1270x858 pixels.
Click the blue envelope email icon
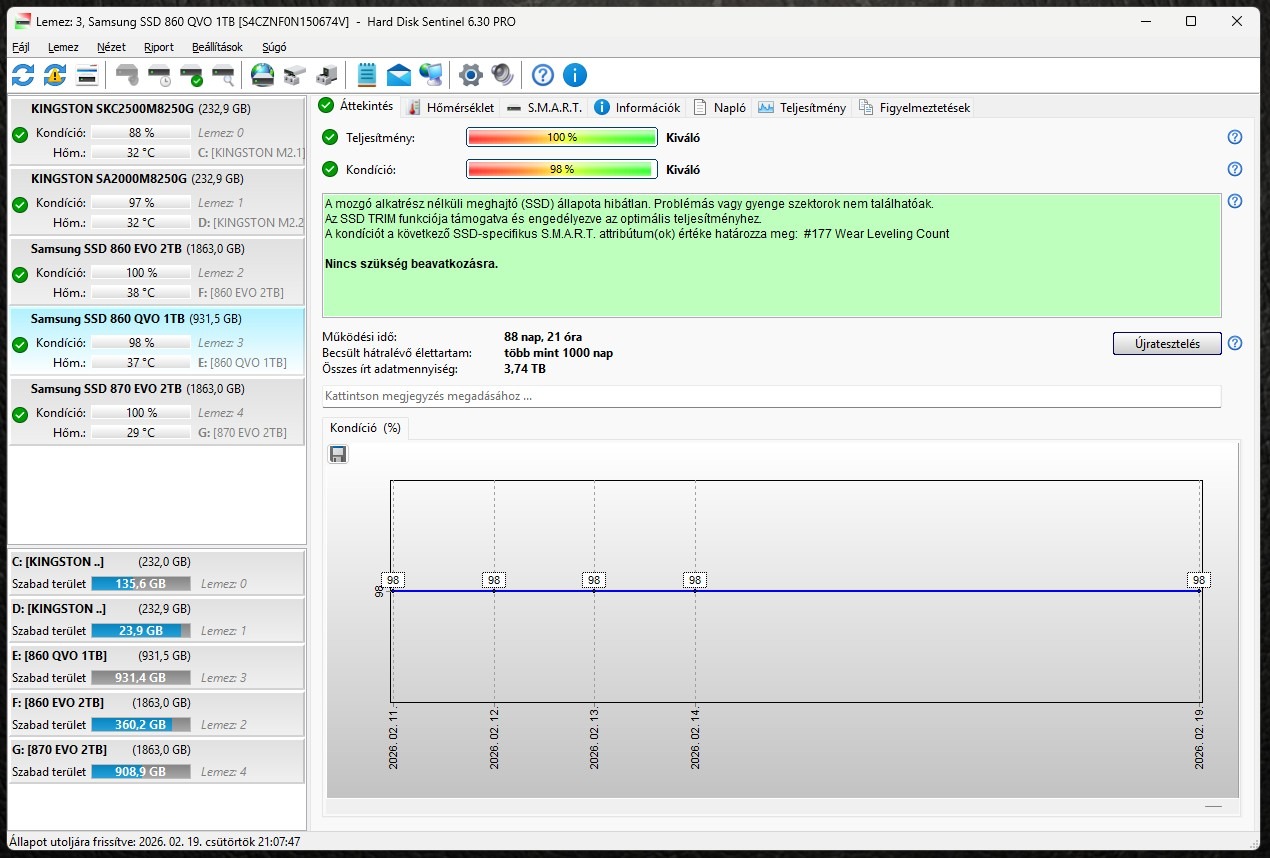click(399, 75)
